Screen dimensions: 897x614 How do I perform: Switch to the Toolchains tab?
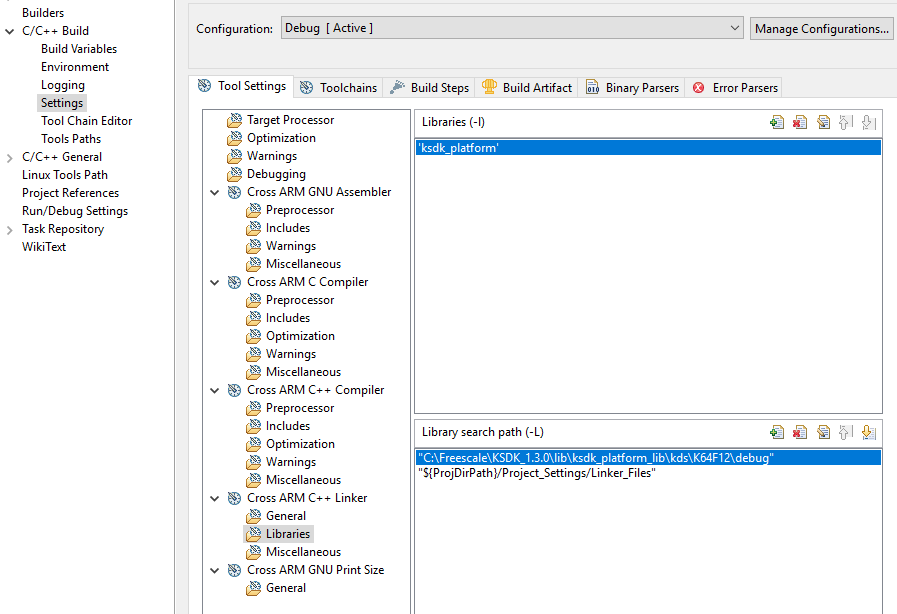(338, 88)
